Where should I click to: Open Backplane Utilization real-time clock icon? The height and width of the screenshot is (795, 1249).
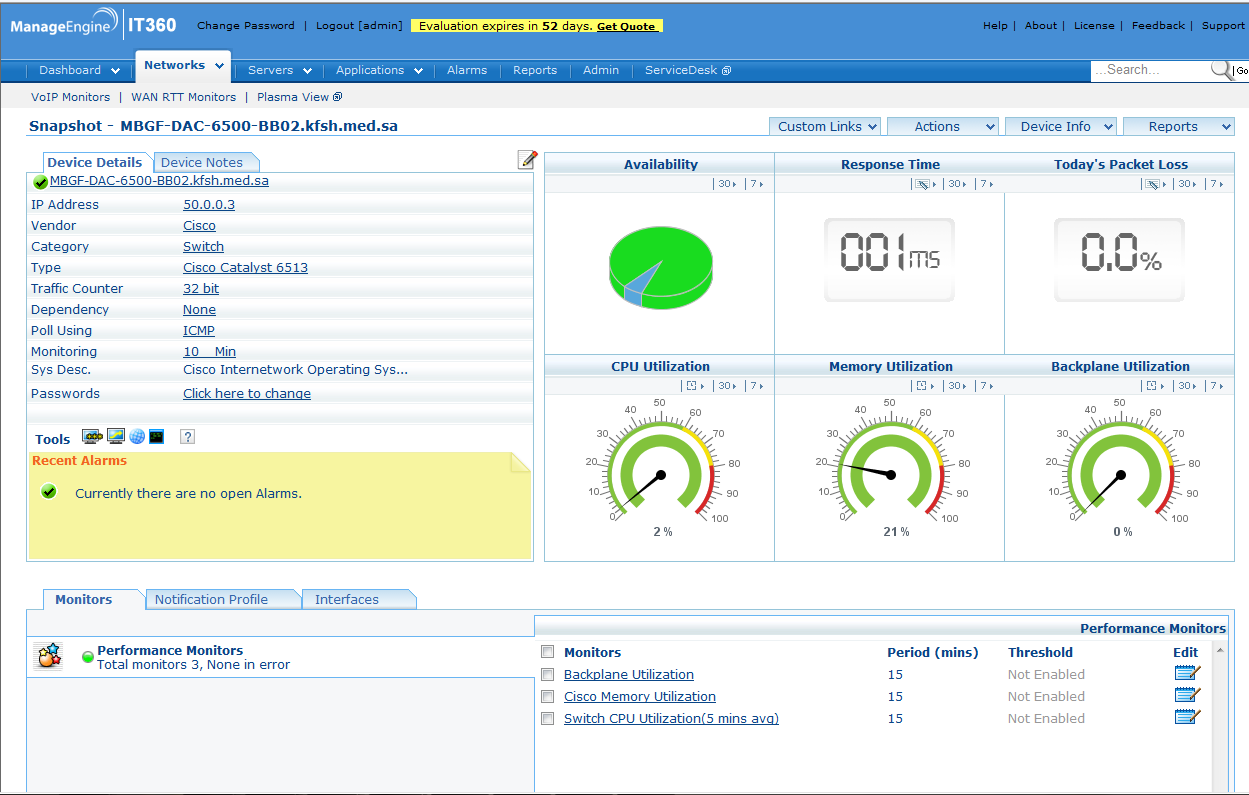click(x=1151, y=386)
